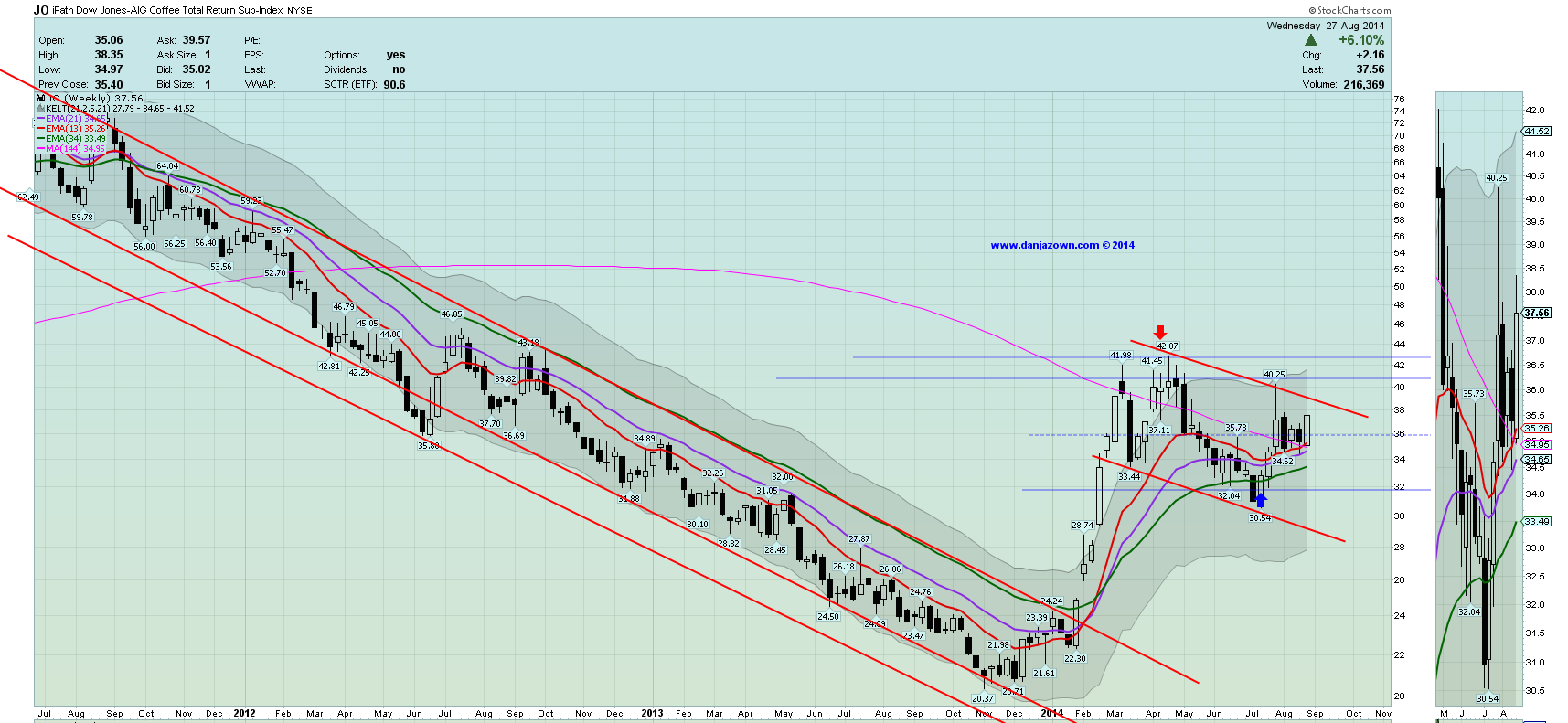This screenshot has width=1568, height=723.
Task: Click the P/E label
Action: pos(252,40)
